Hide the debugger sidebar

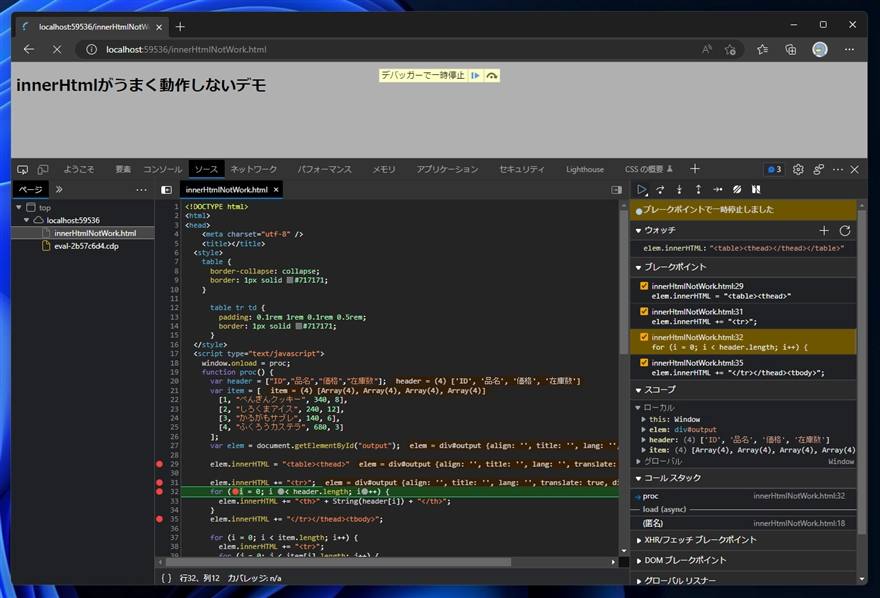pyautogui.click(x=616, y=190)
